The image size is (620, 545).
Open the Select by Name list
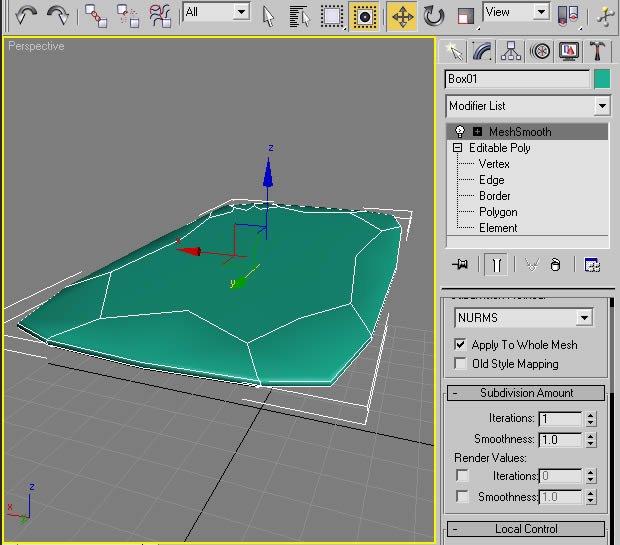pyautogui.click(x=299, y=17)
